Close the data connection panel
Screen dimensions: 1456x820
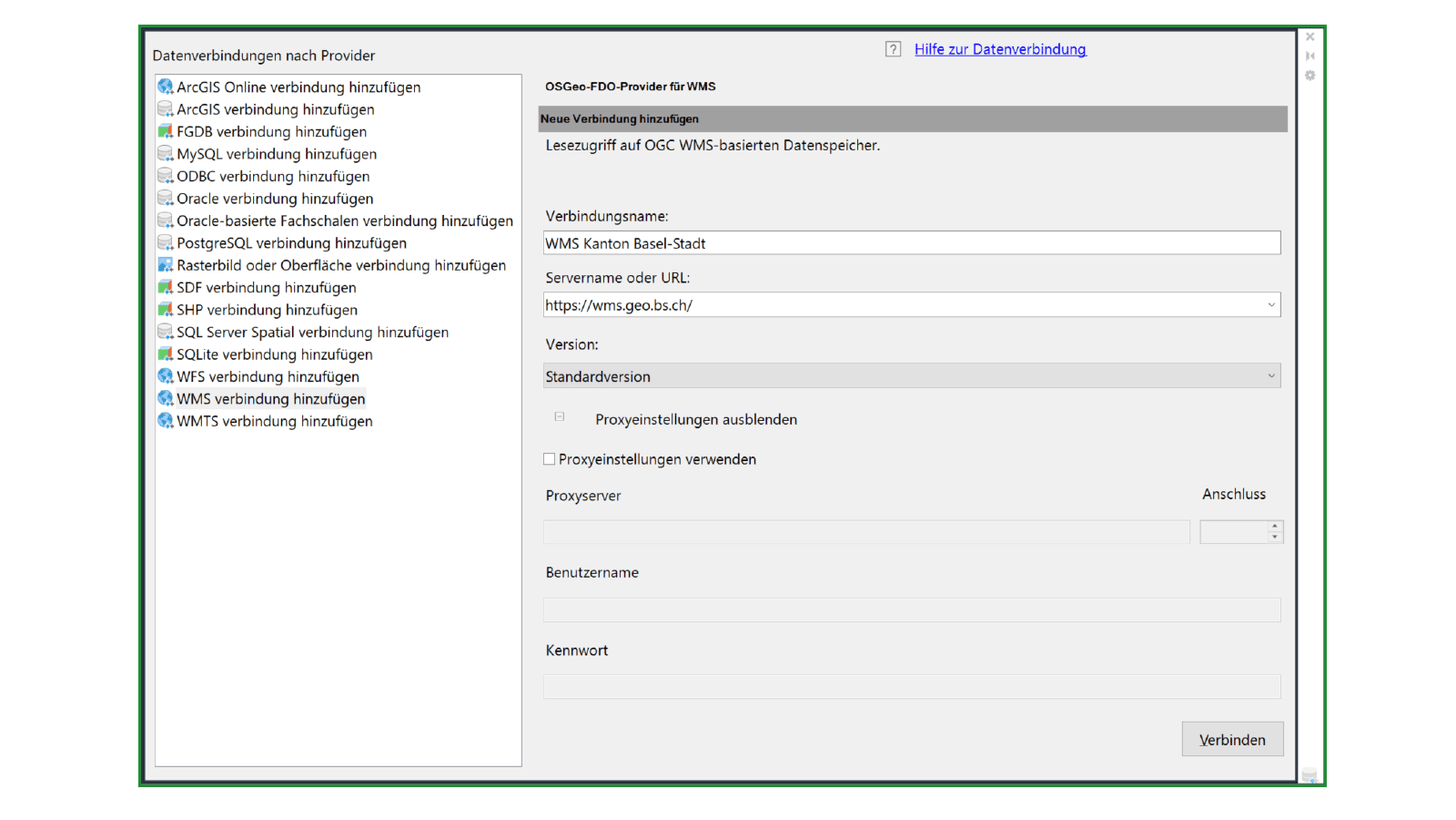1310,37
